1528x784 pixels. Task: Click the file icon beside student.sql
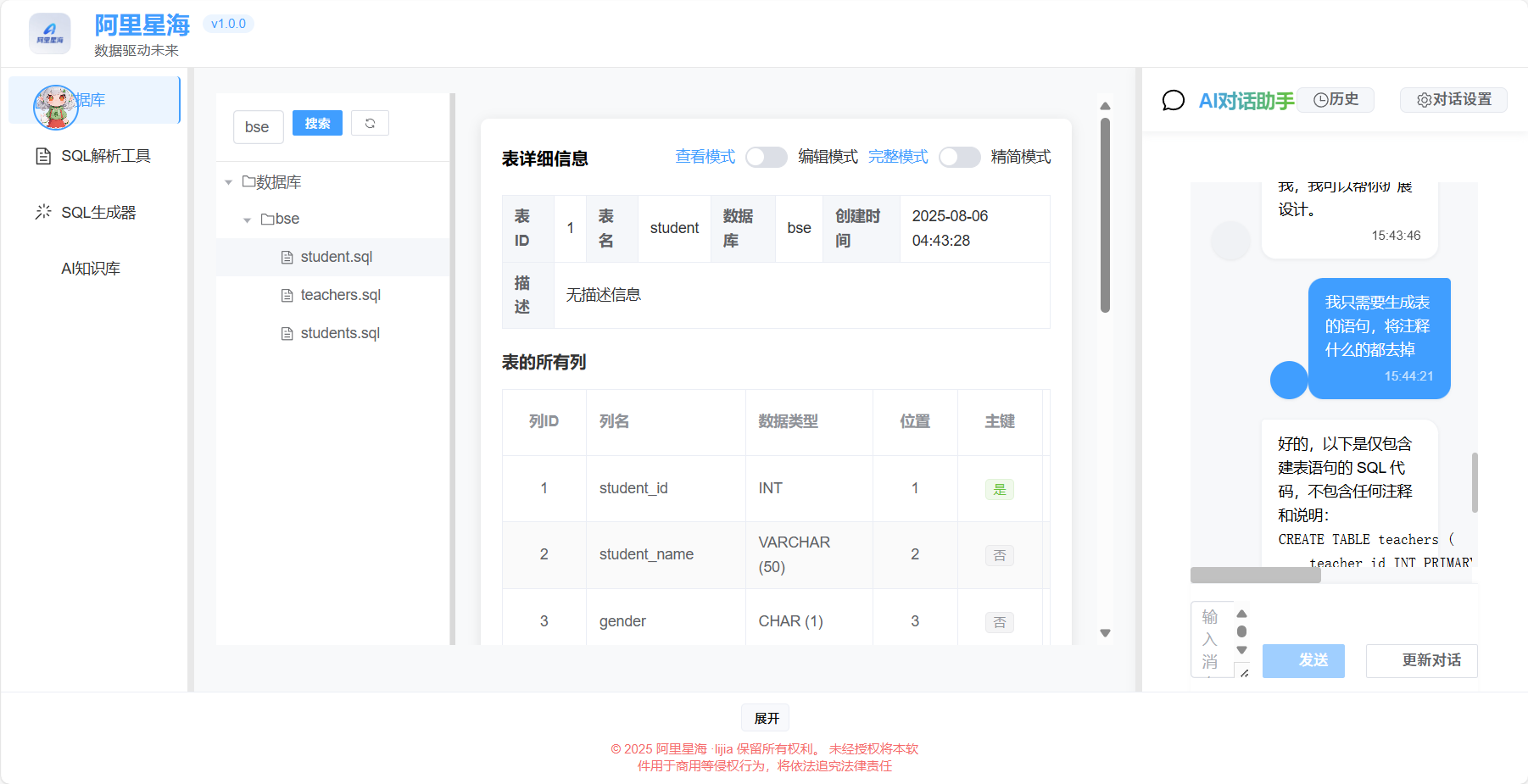click(287, 257)
